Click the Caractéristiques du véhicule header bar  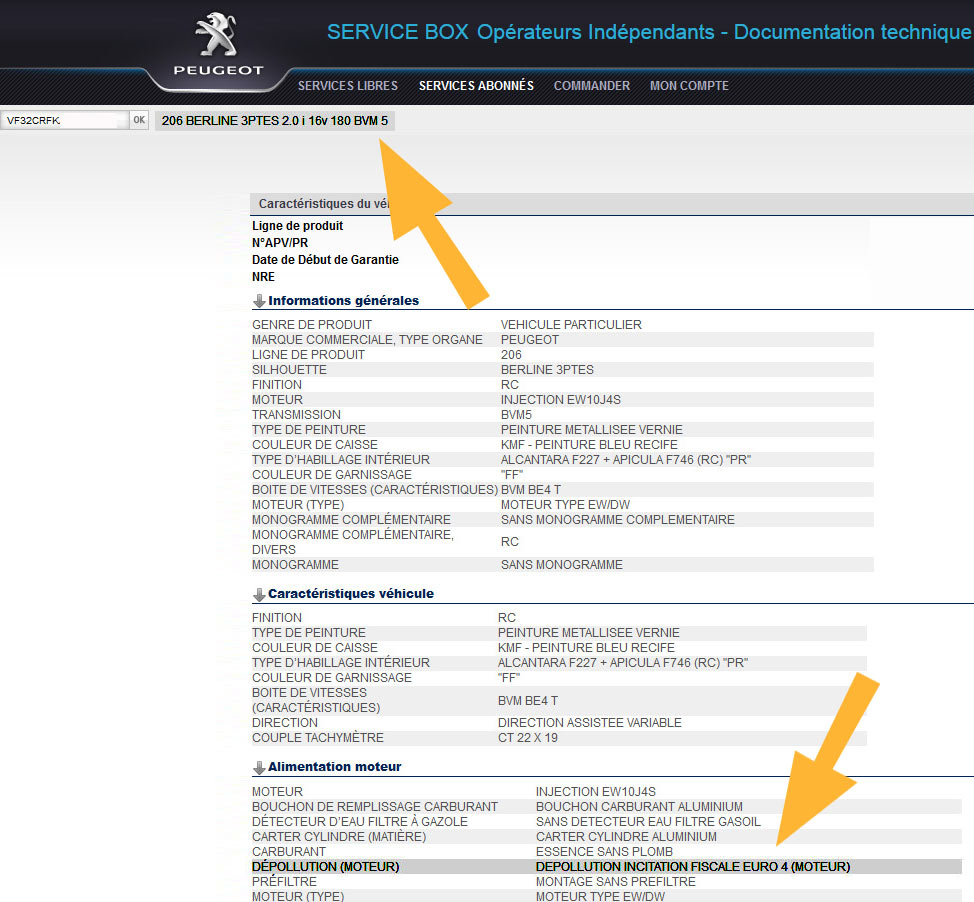point(320,204)
